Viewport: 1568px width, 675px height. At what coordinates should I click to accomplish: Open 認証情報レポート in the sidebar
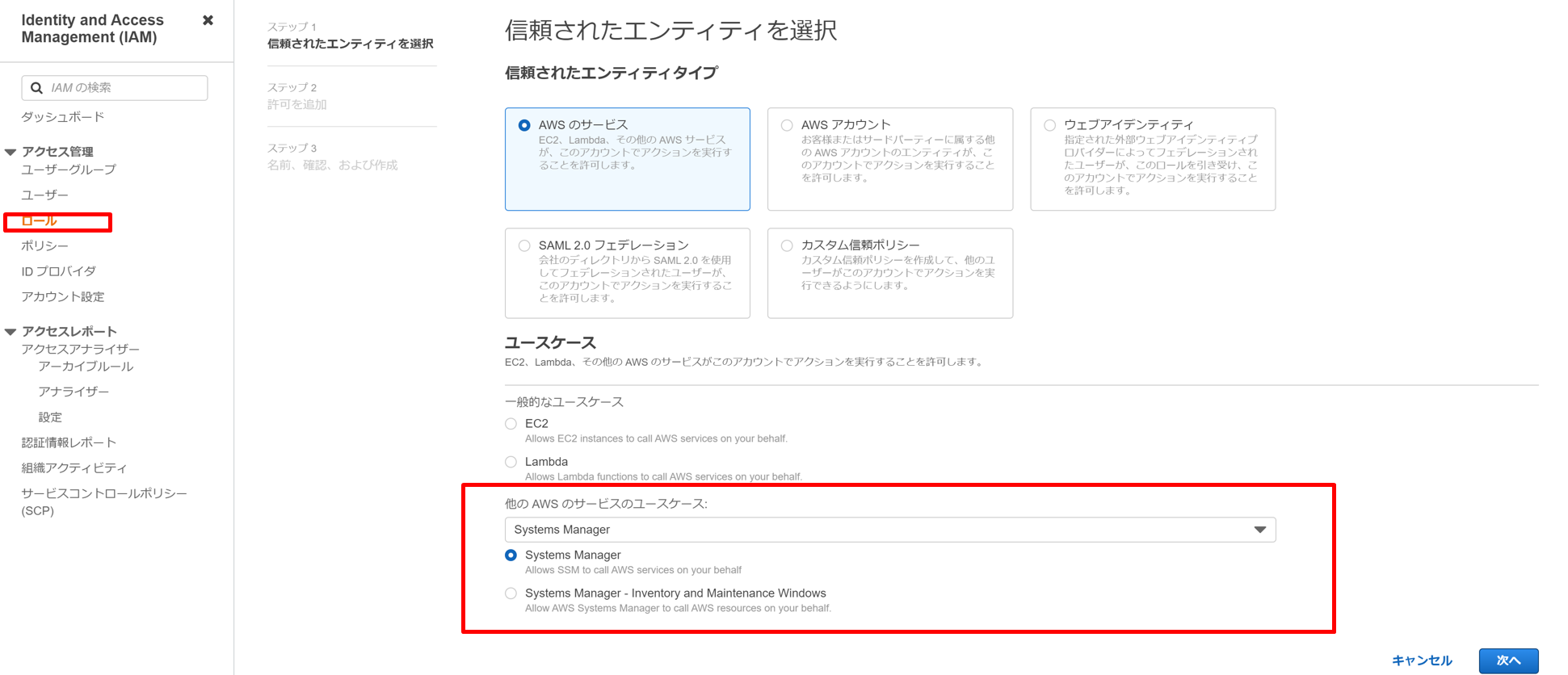point(69,442)
